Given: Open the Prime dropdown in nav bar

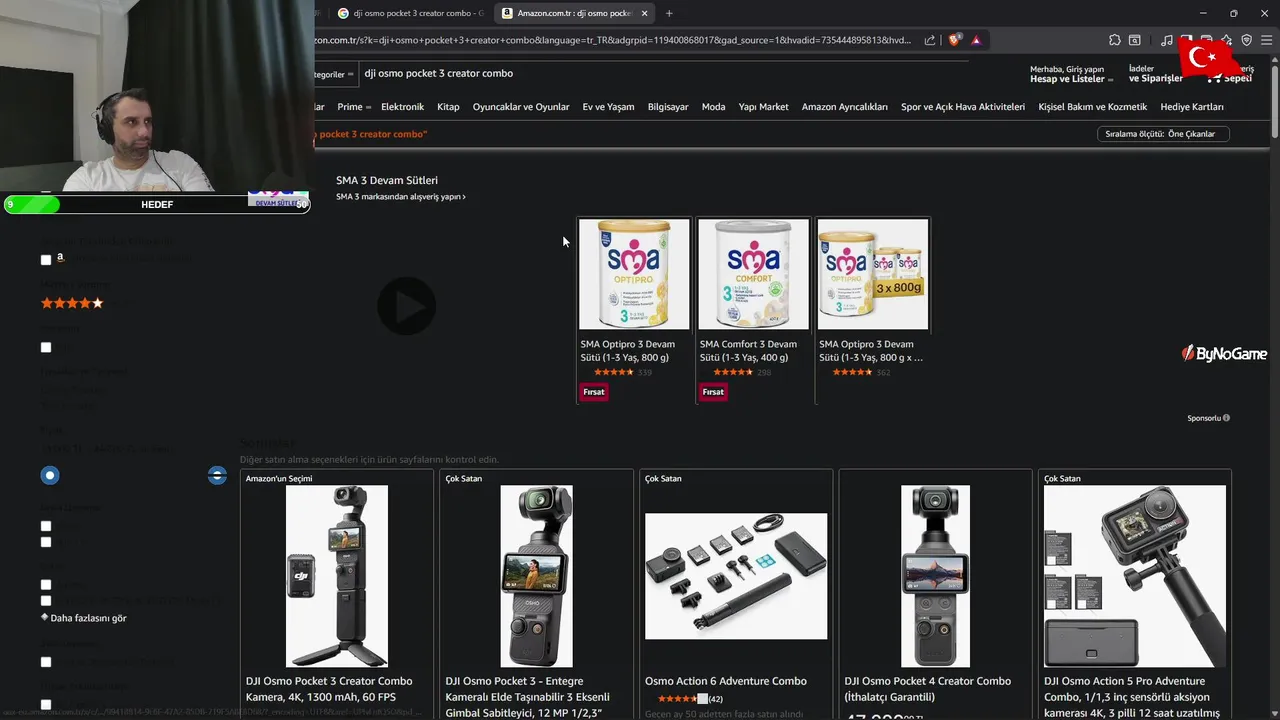Looking at the screenshot, I should click(353, 107).
